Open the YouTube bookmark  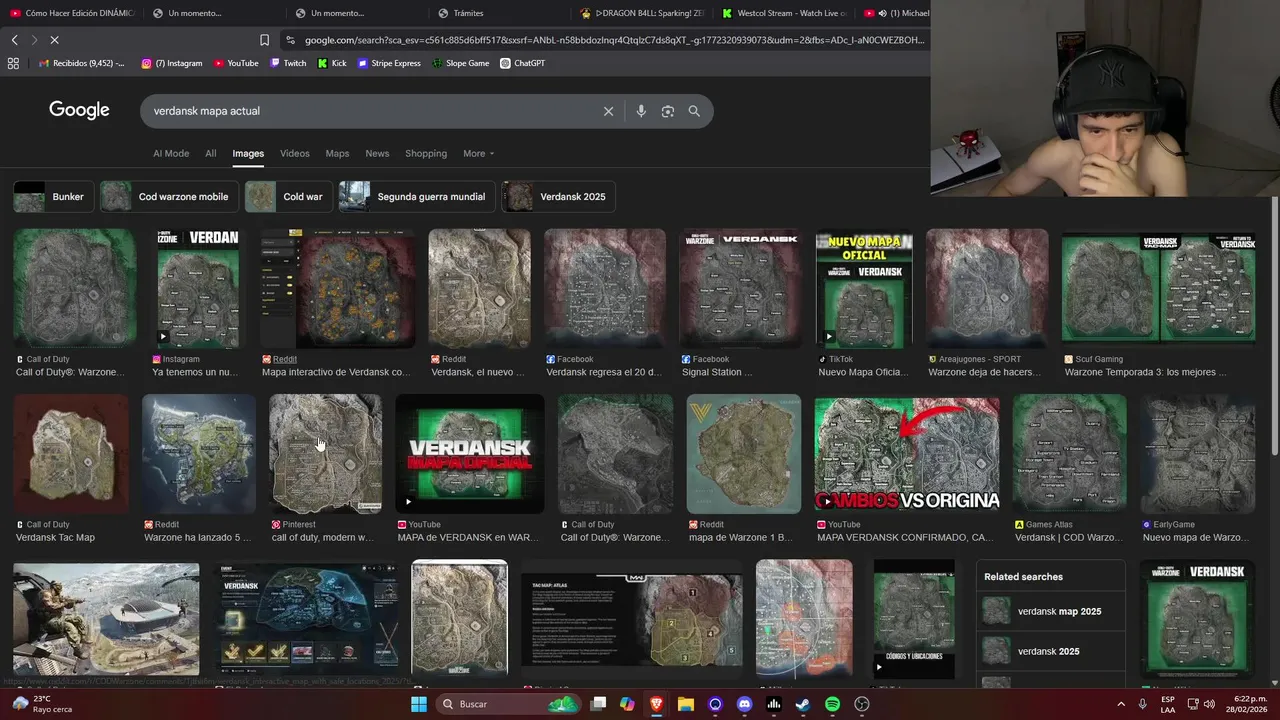pyautogui.click(x=236, y=63)
